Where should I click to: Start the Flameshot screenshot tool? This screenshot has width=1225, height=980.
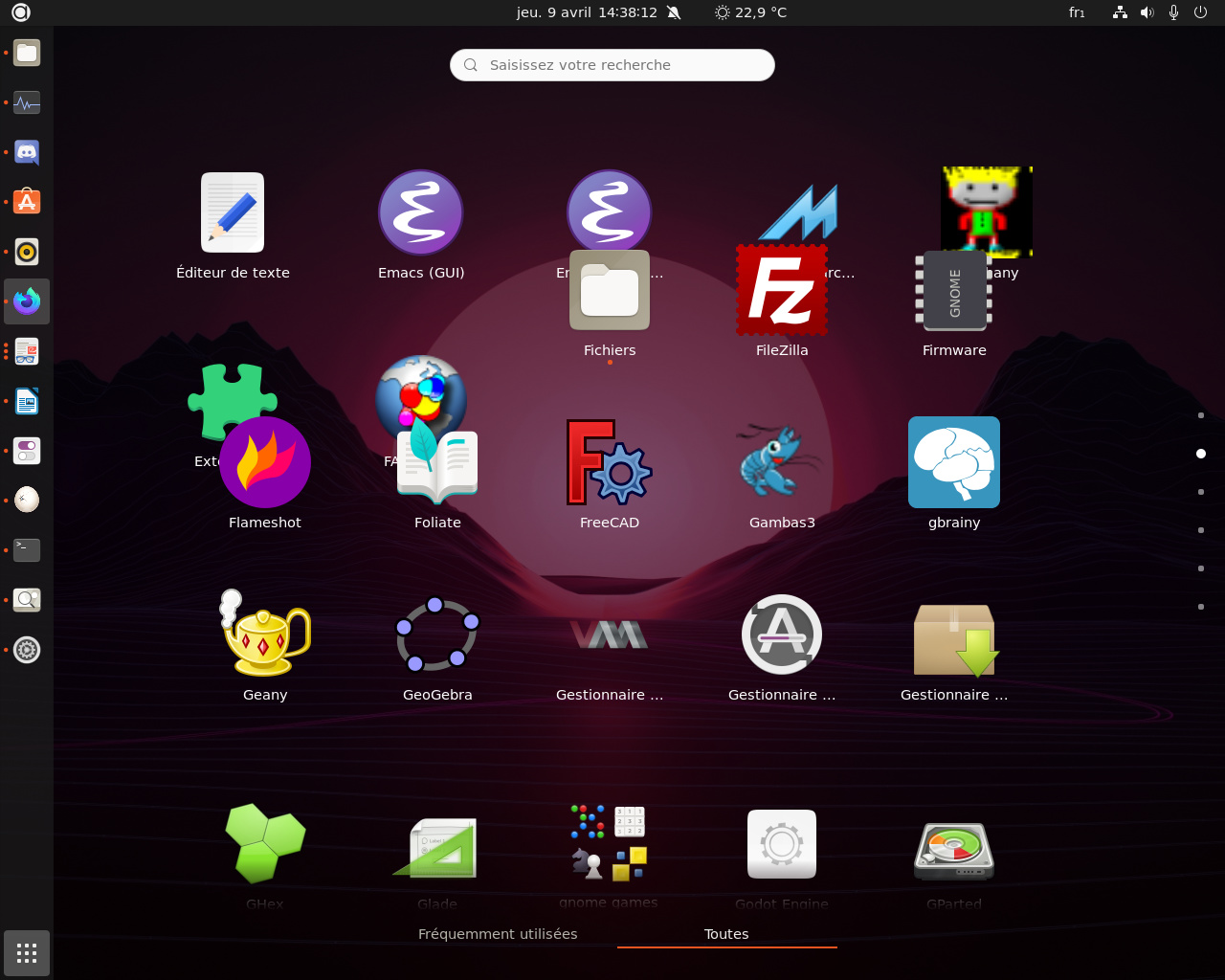(265, 462)
